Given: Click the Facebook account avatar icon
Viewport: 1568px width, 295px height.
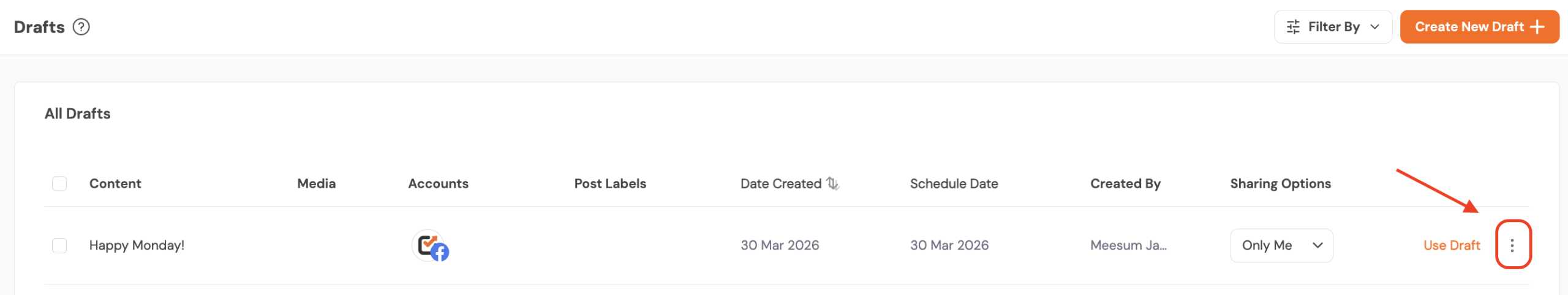Looking at the screenshot, I should [431, 246].
